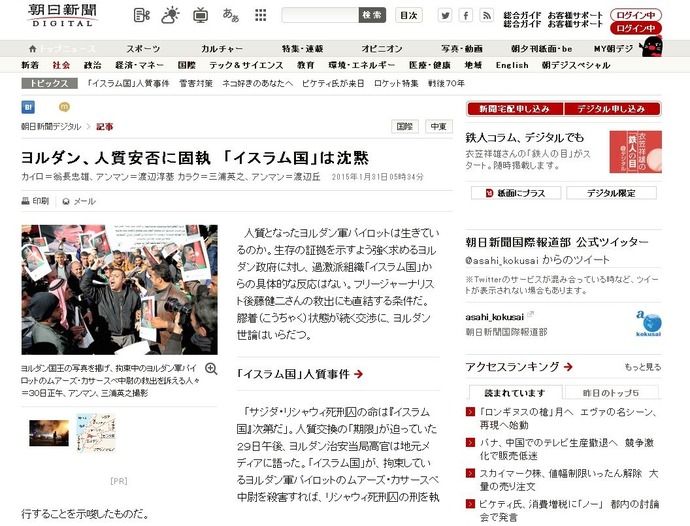690x526 pixels.
Task: Click the 検索 search button
Action: 372,15
